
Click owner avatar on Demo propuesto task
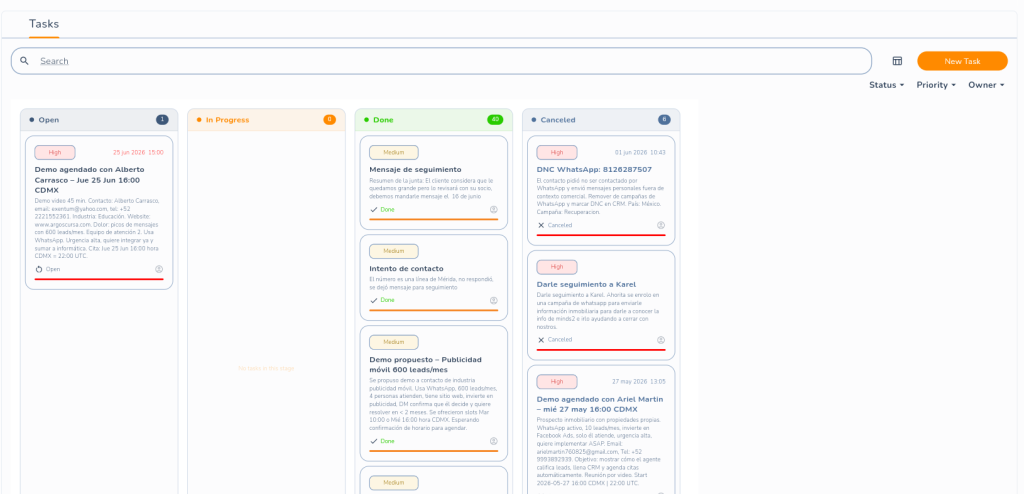(494, 441)
